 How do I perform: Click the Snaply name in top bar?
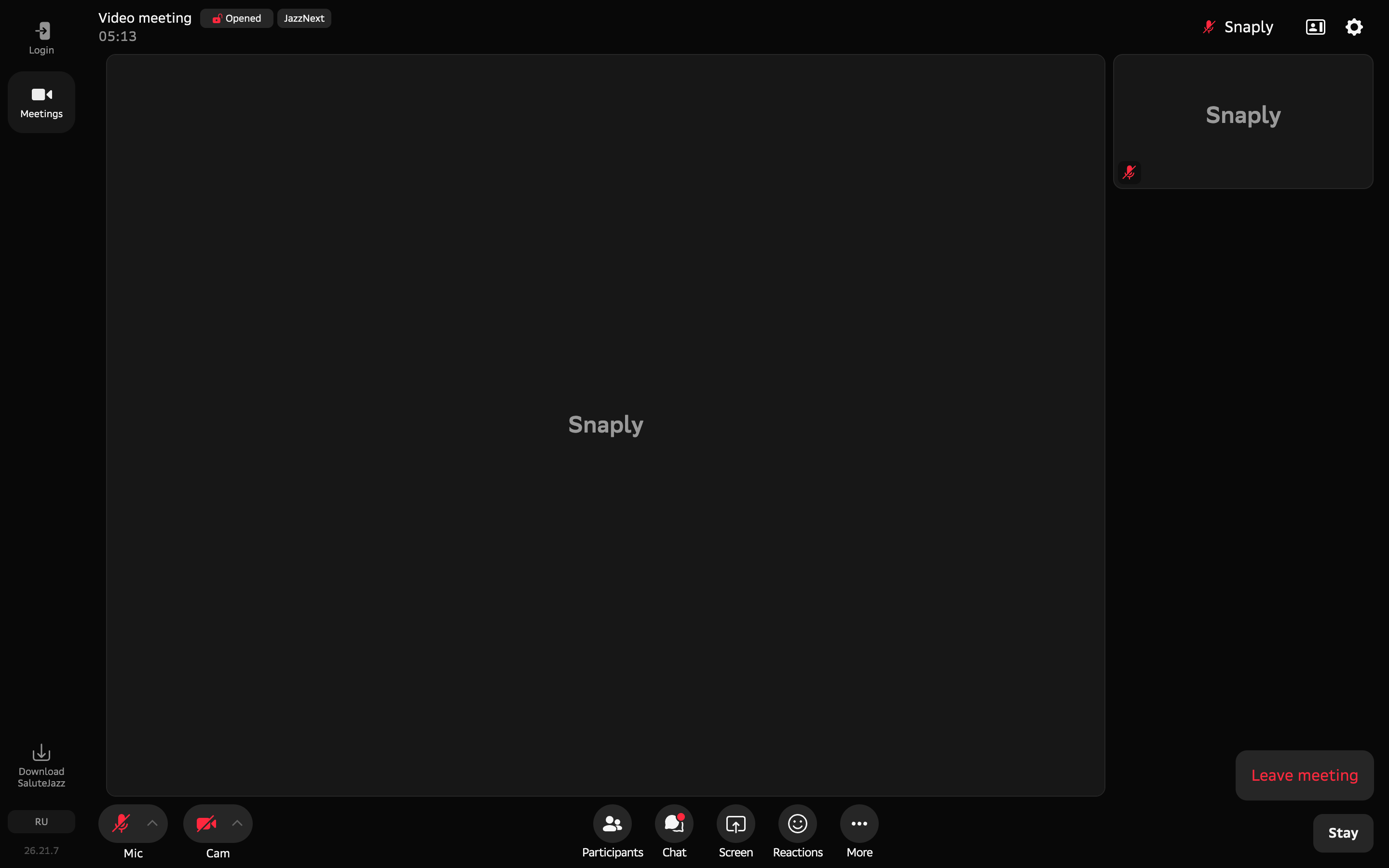click(1248, 27)
